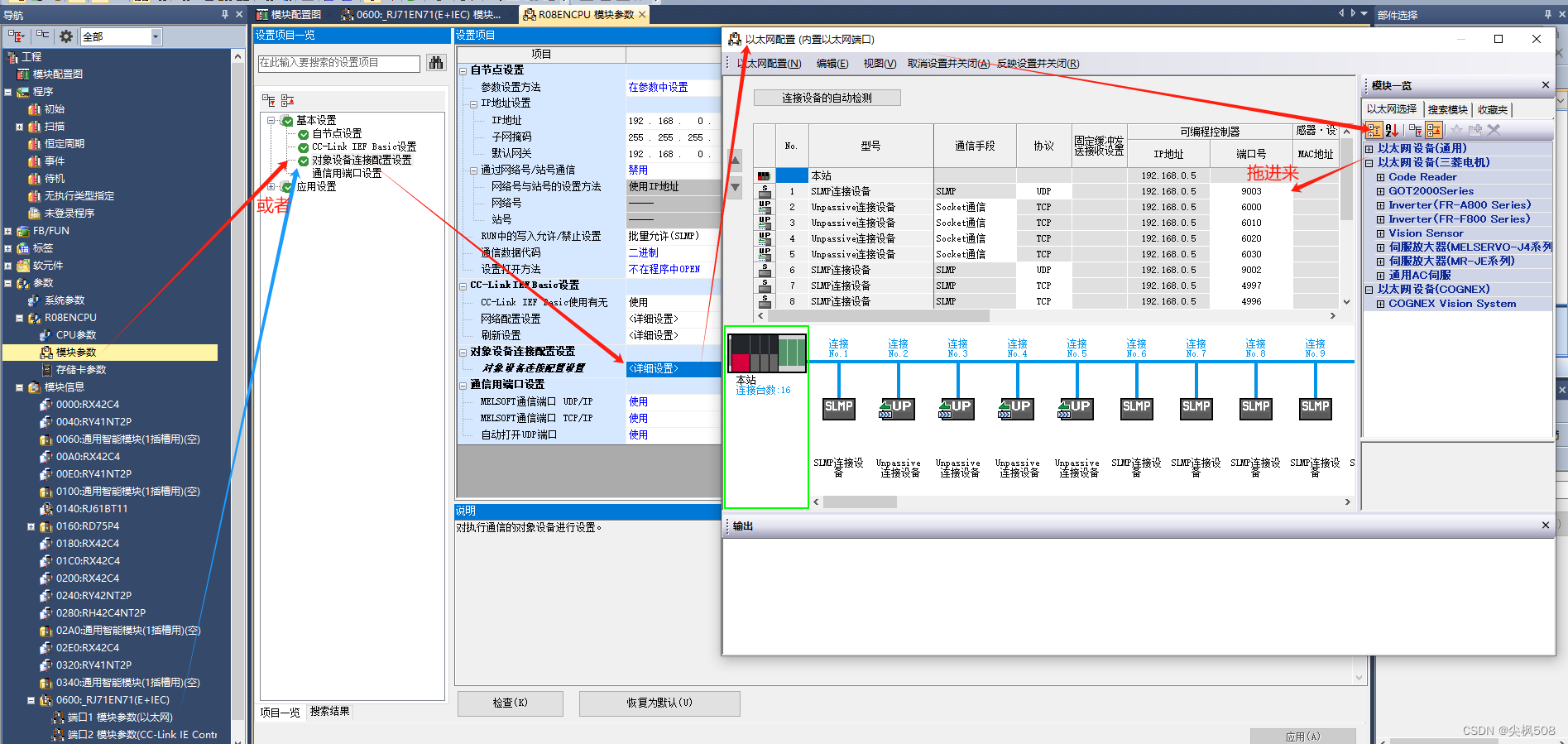Select 0160:RD75P4 module in the navigation tree

click(87, 526)
